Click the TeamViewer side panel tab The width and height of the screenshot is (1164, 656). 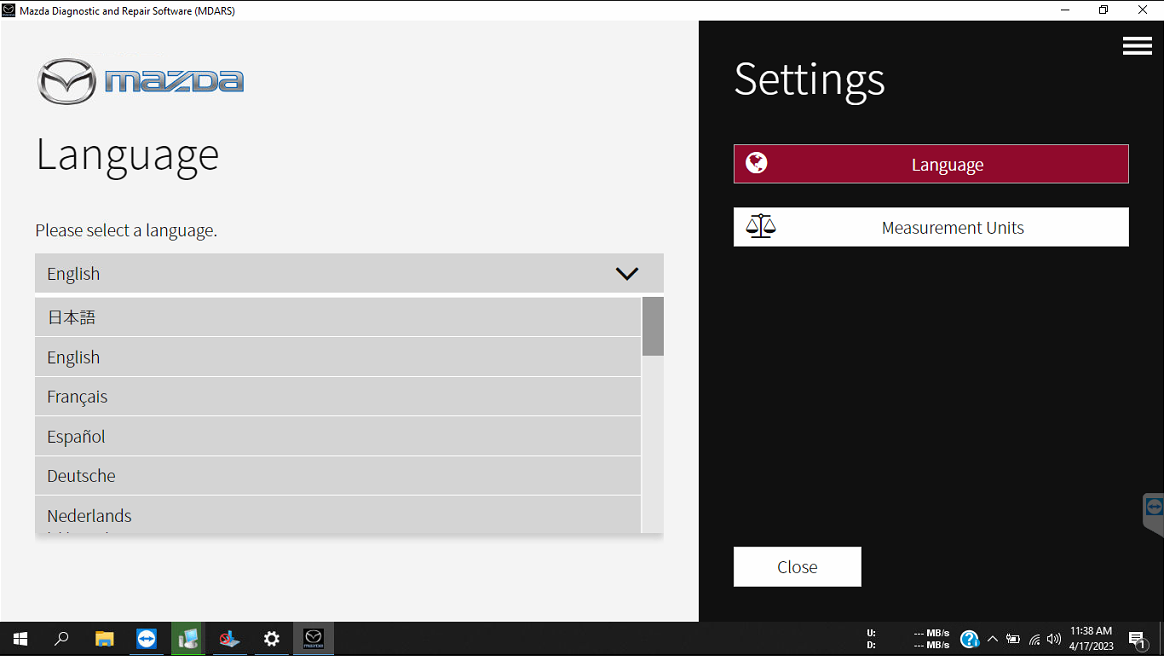pyautogui.click(x=1153, y=512)
